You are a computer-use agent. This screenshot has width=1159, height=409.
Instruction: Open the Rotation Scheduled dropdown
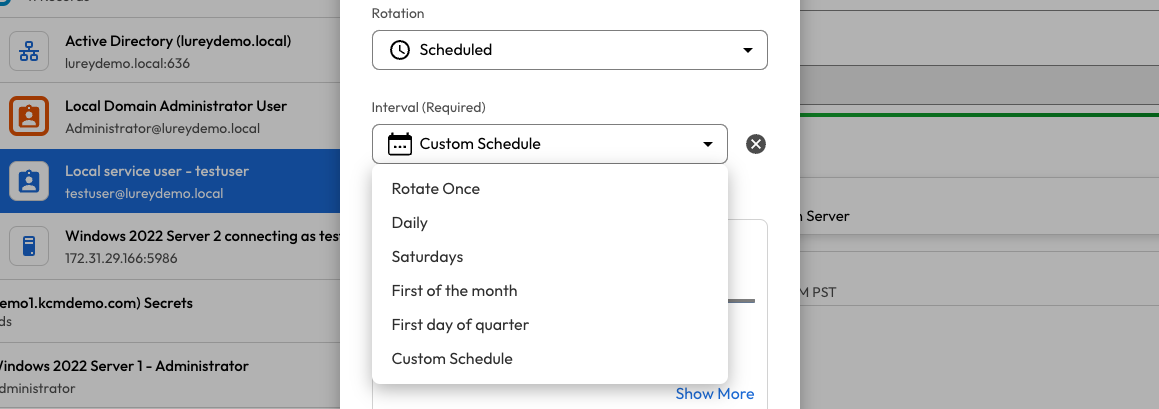coord(569,50)
